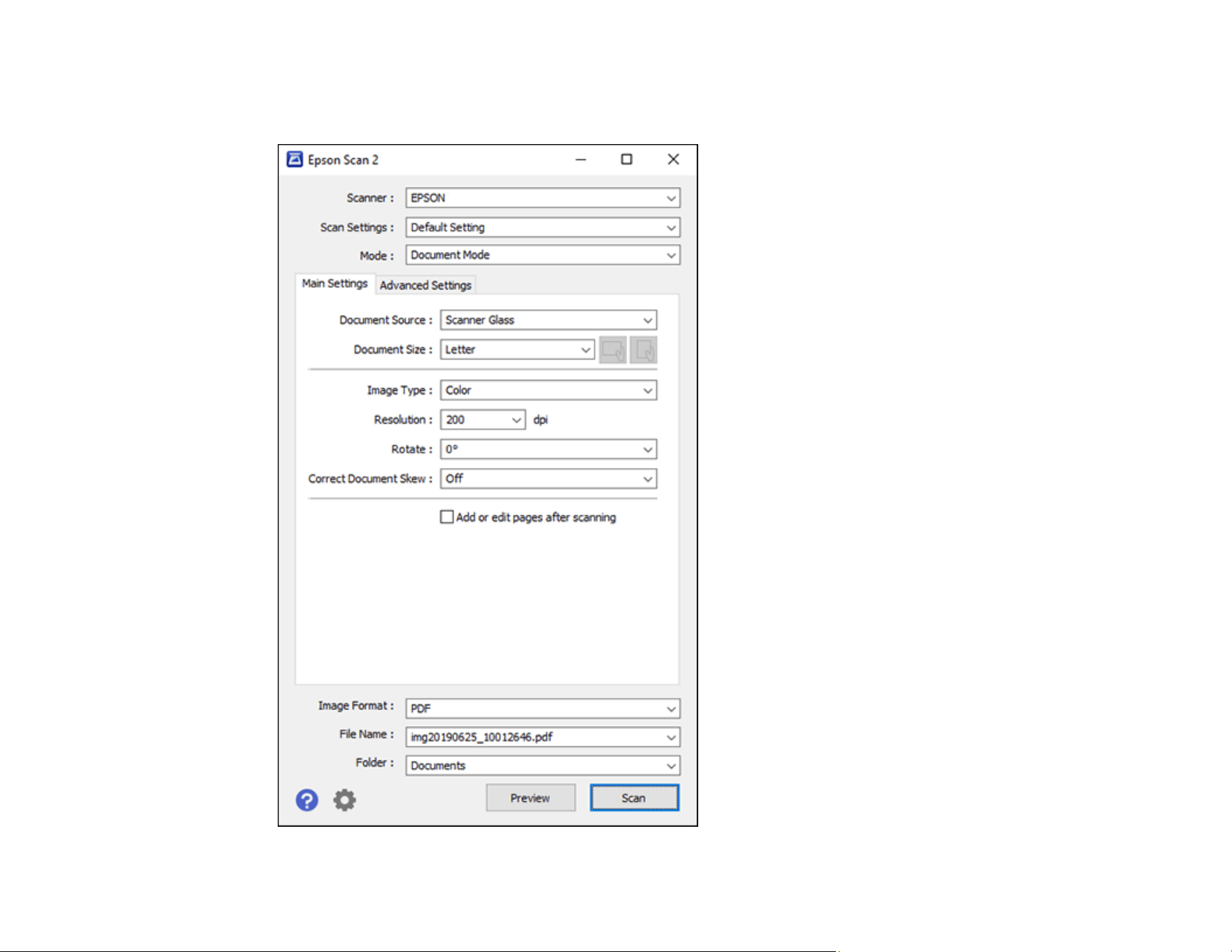This screenshot has height=952, width=1232.
Task: Click the "Folder :" label
Action: 374,762
